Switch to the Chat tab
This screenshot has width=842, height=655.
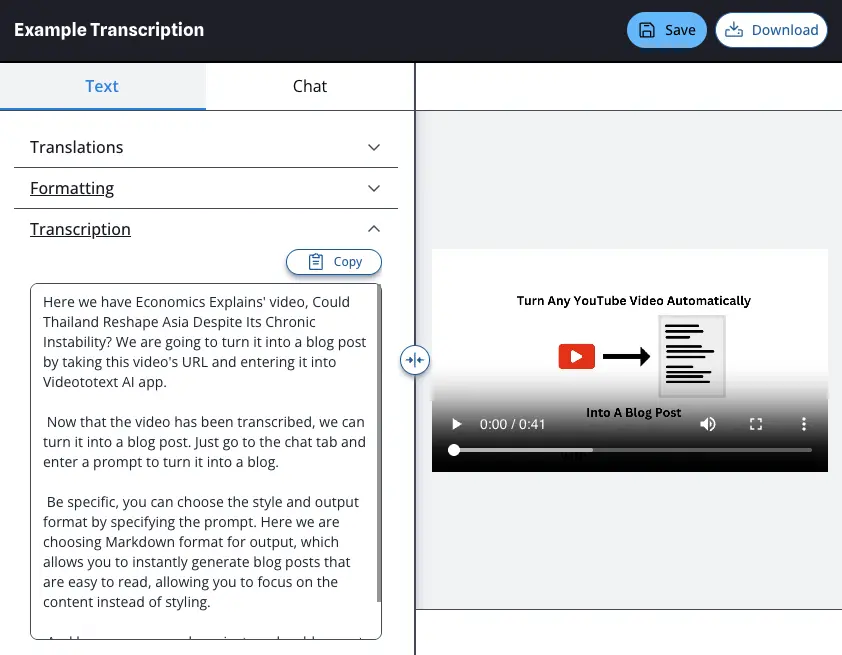(x=309, y=87)
